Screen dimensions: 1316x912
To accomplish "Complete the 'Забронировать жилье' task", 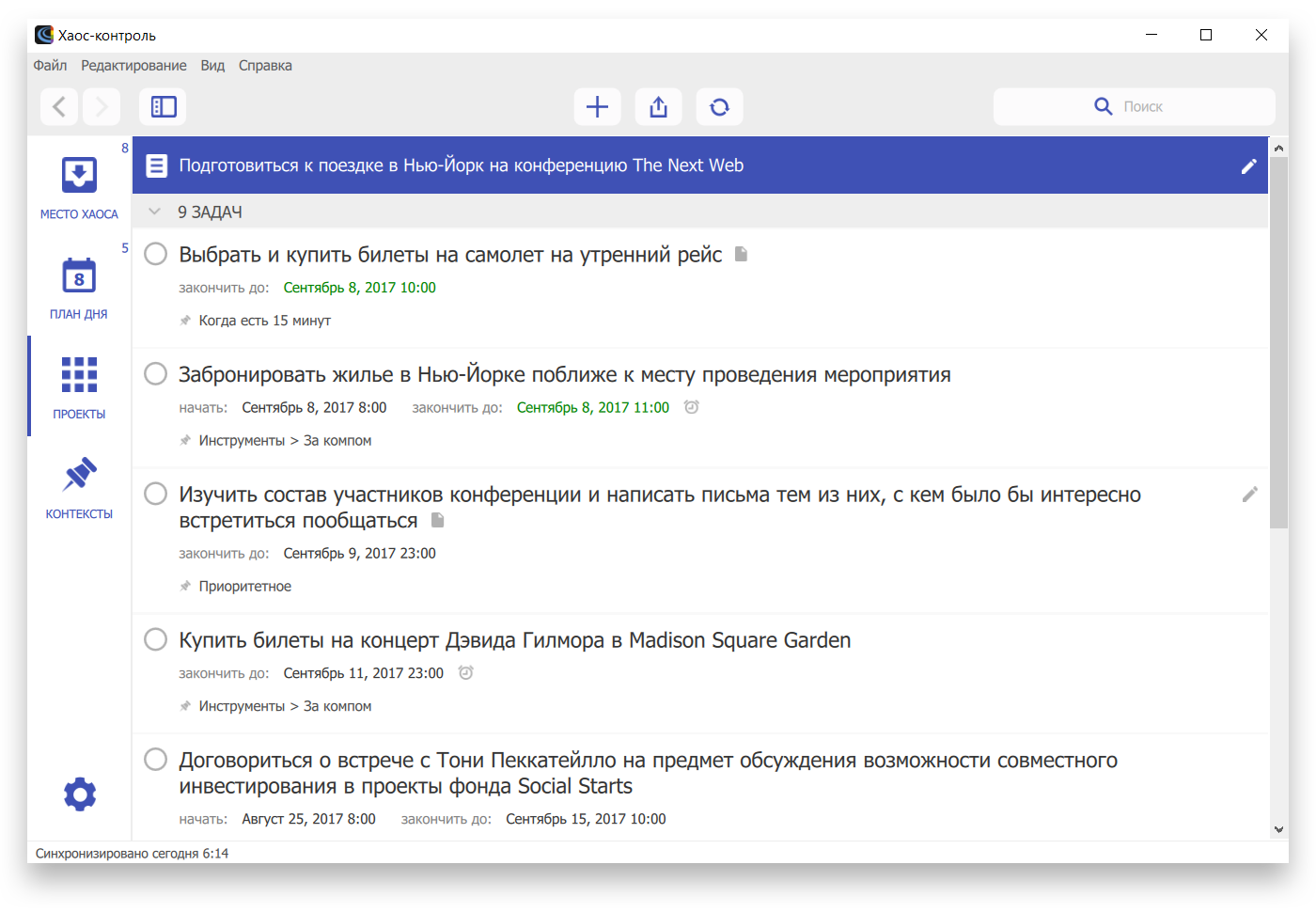I will (x=155, y=374).
